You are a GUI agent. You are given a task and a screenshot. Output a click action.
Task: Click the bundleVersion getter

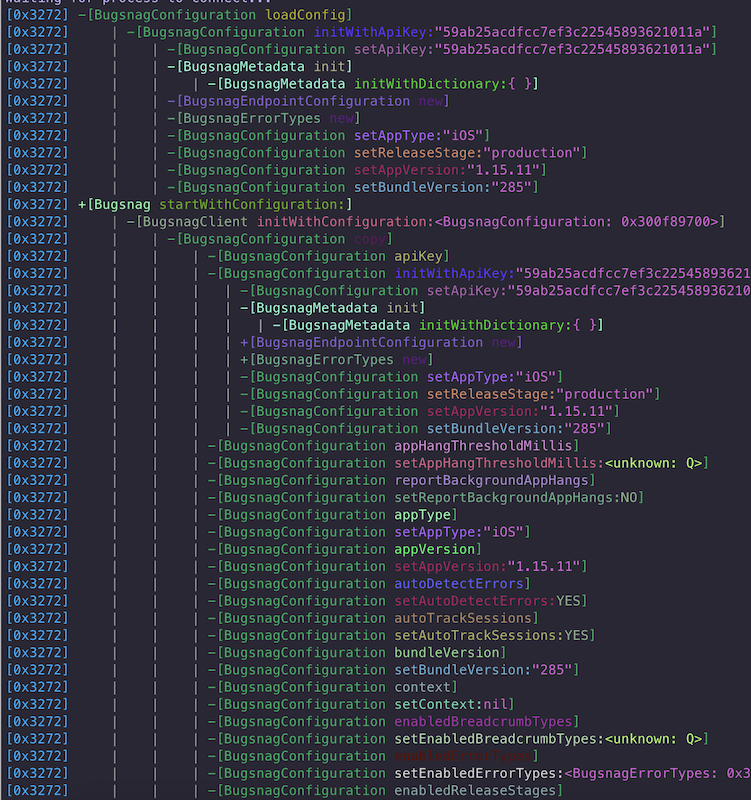pyautogui.click(x=447, y=653)
